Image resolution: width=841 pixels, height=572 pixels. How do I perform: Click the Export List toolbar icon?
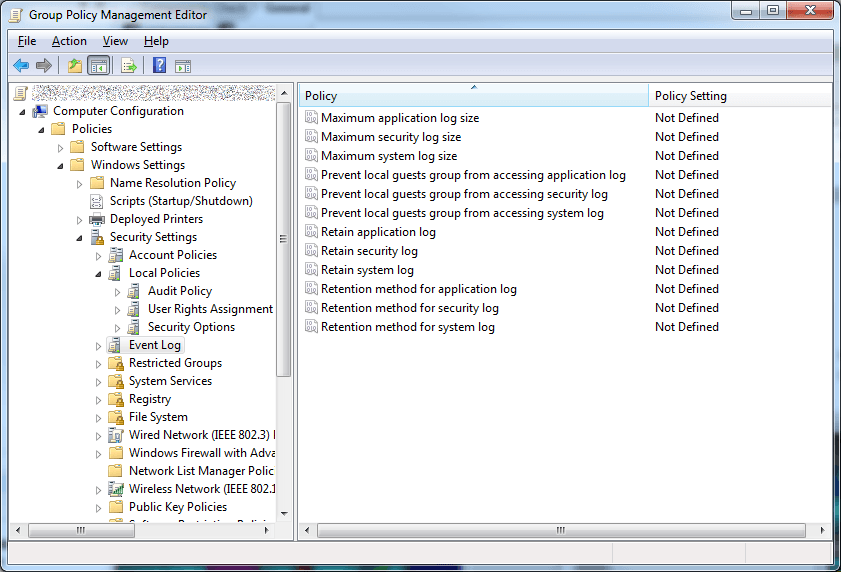128,66
